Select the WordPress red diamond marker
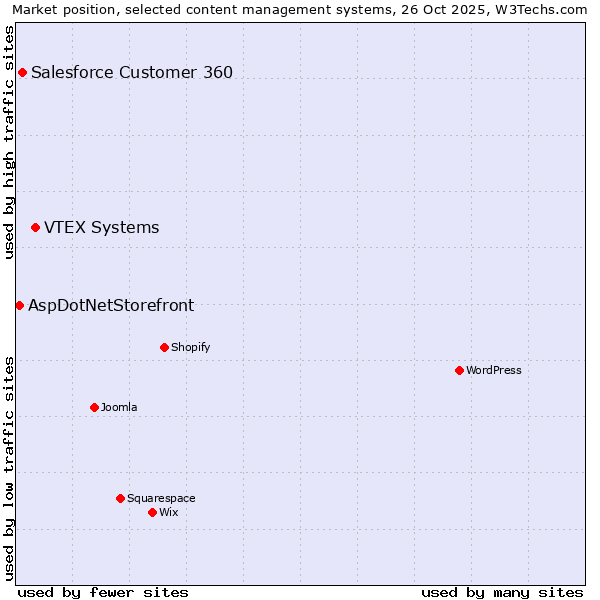The height and width of the screenshot is (600, 600). (x=459, y=370)
